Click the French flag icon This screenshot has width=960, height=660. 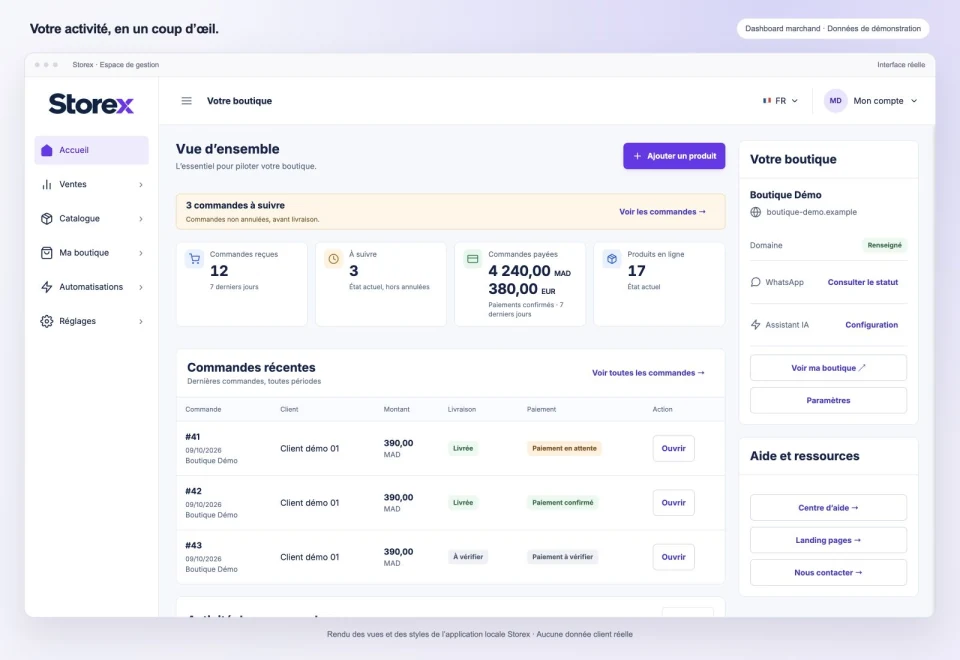coord(767,101)
